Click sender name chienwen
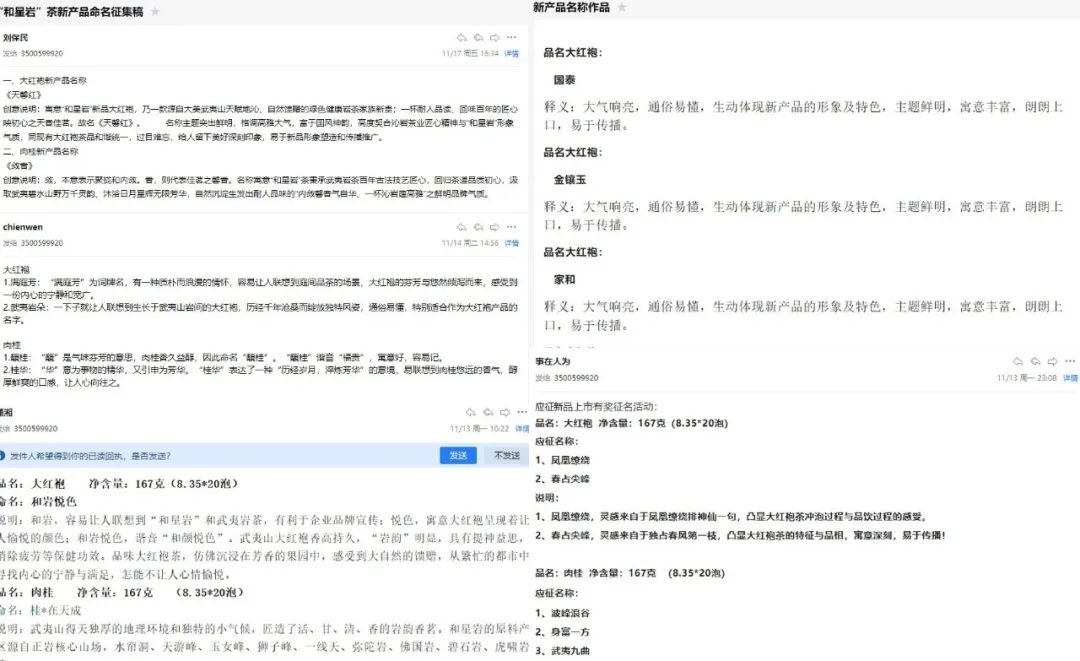Viewport: 1080px width, 661px height. pos(23,227)
